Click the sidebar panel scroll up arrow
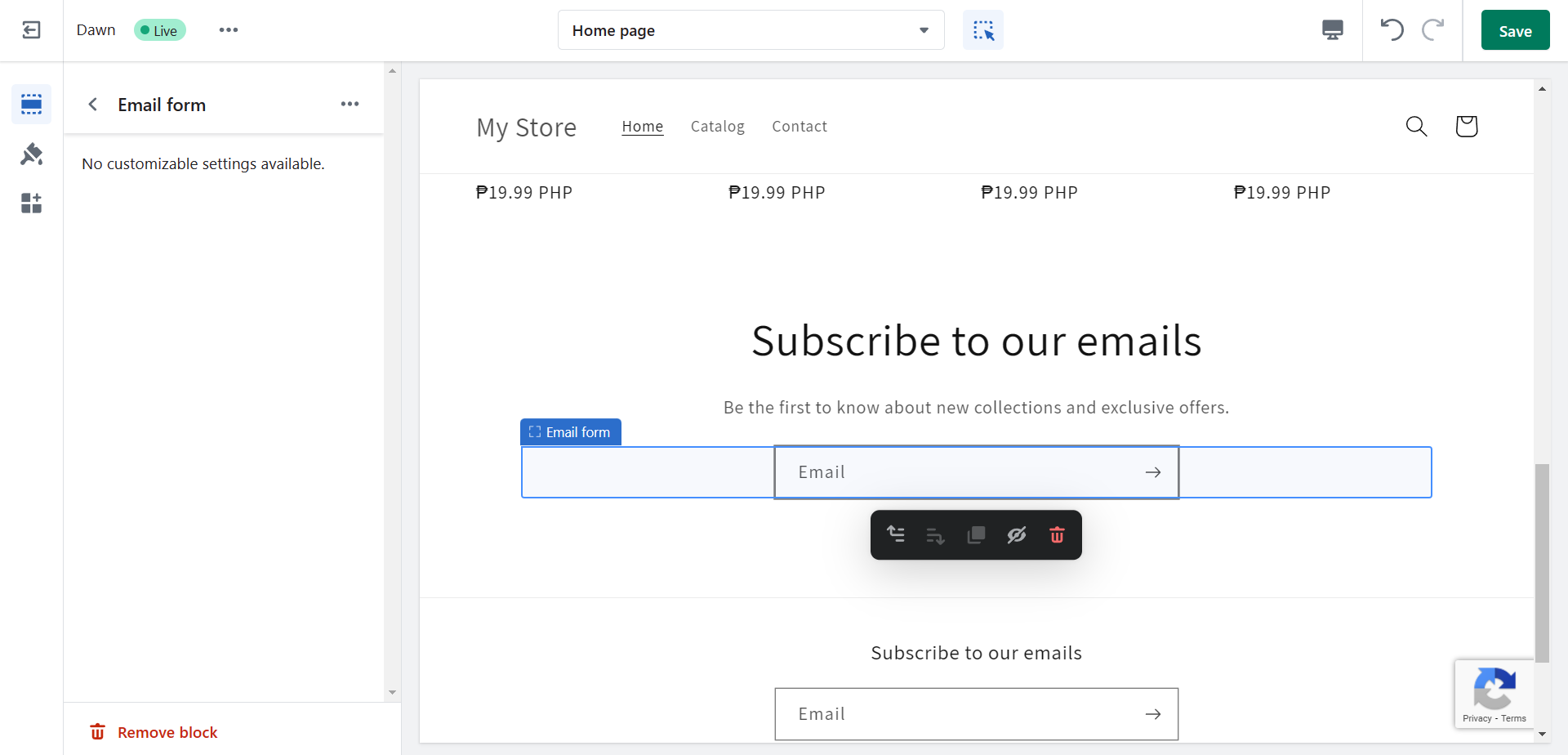 point(393,71)
